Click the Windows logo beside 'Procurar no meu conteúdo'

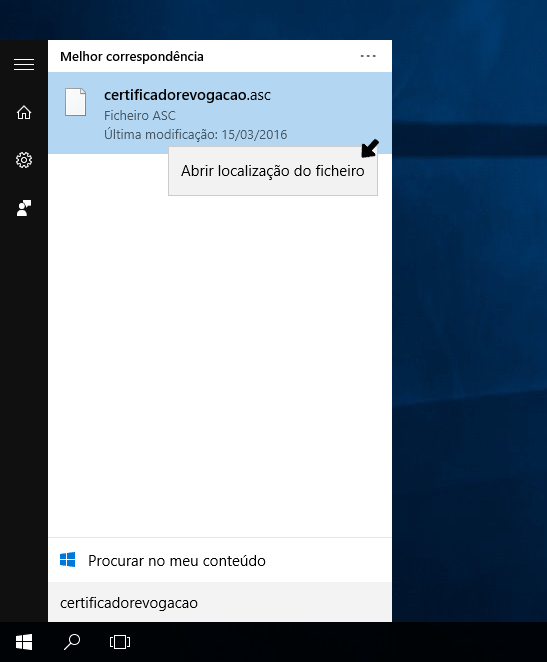tap(68, 560)
